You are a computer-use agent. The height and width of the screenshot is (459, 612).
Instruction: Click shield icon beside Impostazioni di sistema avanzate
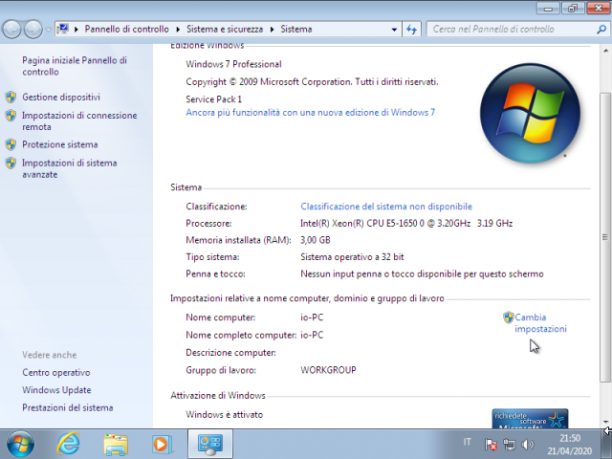[11, 163]
